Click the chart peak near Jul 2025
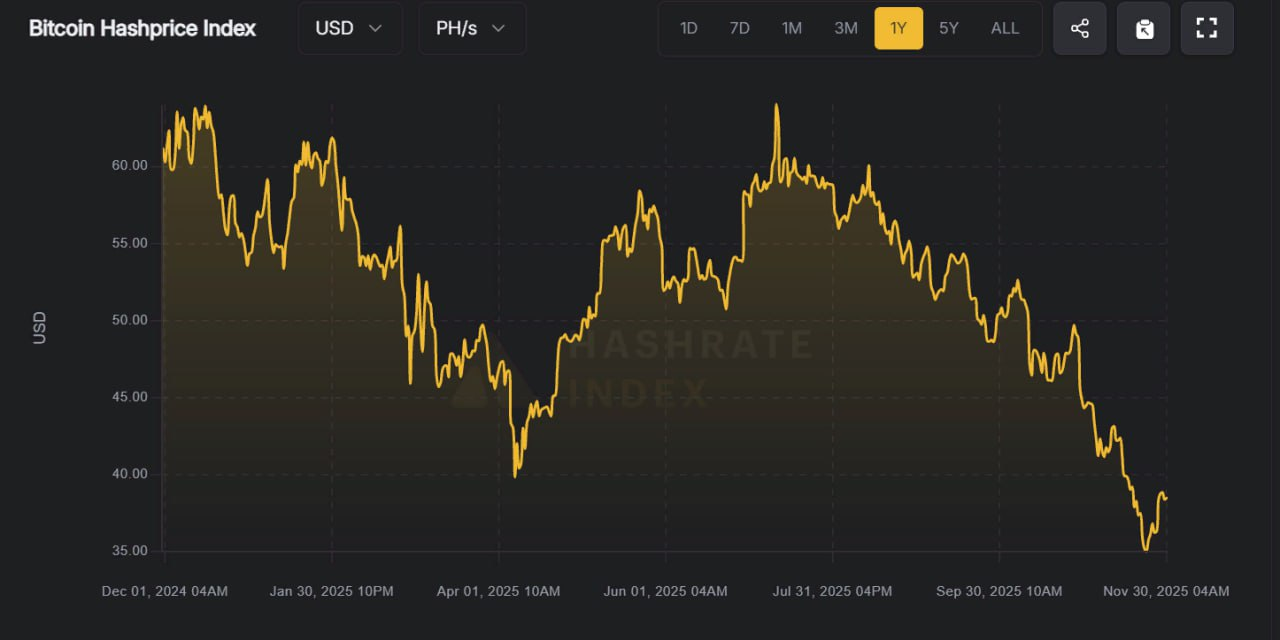The height and width of the screenshot is (640, 1280). pyautogui.click(x=776, y=106)
